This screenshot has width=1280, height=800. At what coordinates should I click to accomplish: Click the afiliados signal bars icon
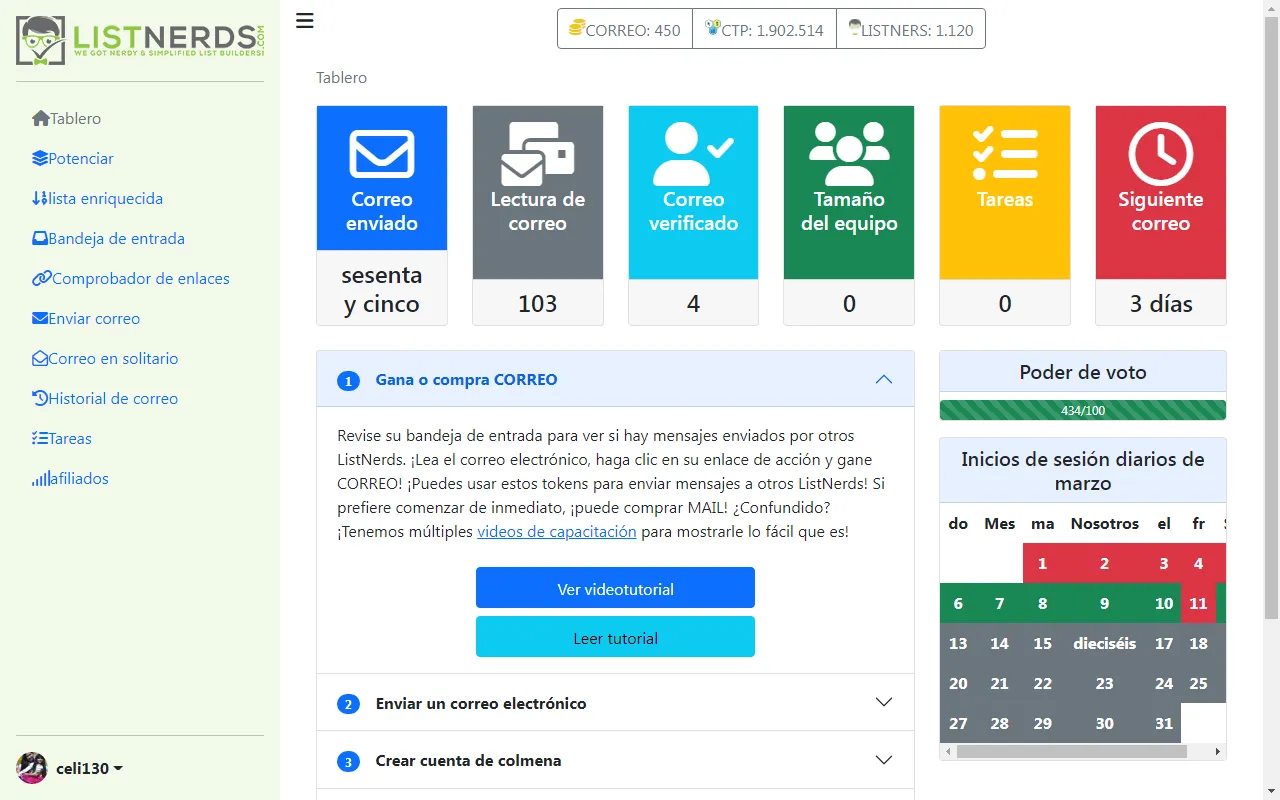40,478
